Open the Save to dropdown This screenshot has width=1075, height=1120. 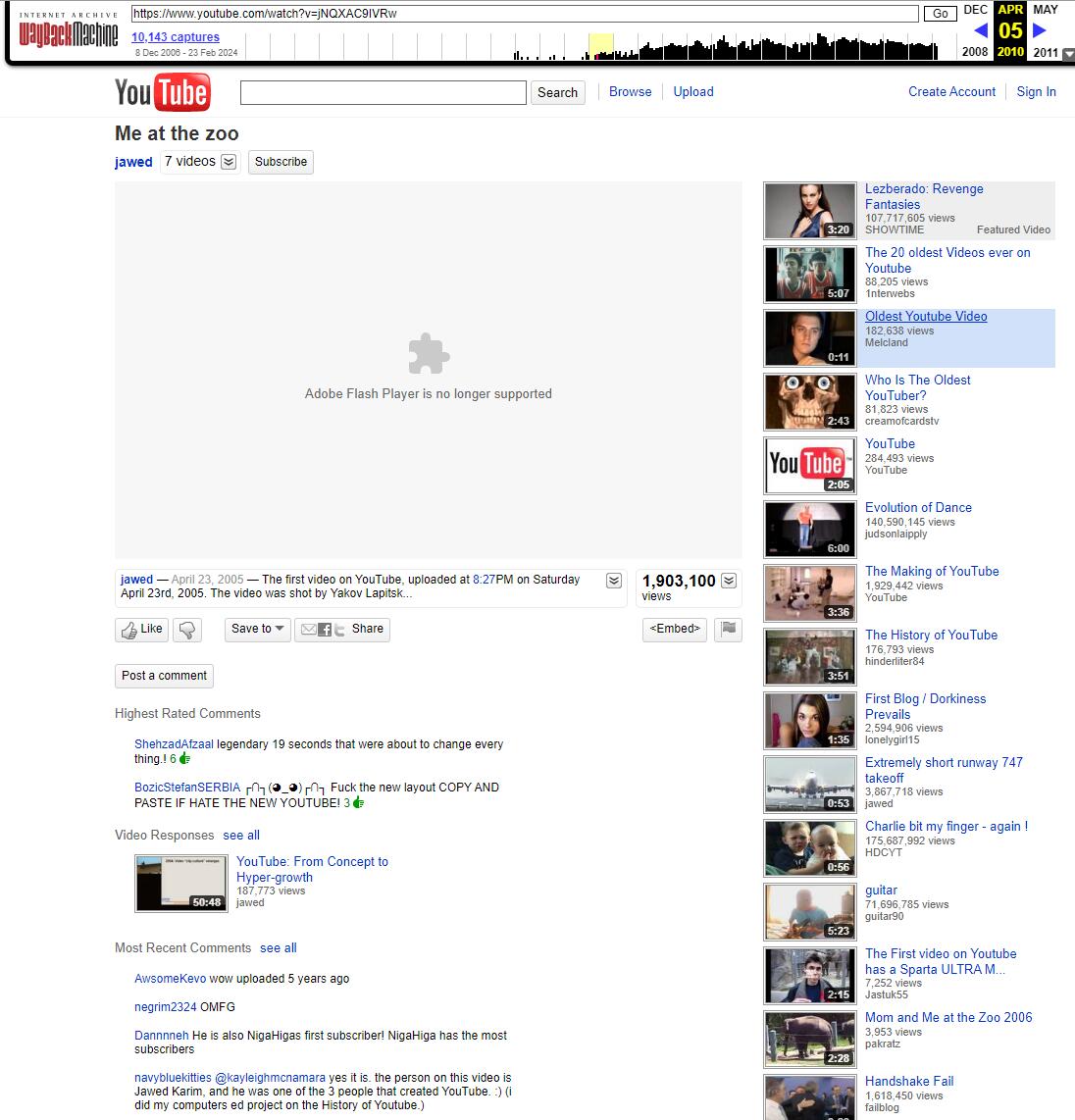pos(258,629)
